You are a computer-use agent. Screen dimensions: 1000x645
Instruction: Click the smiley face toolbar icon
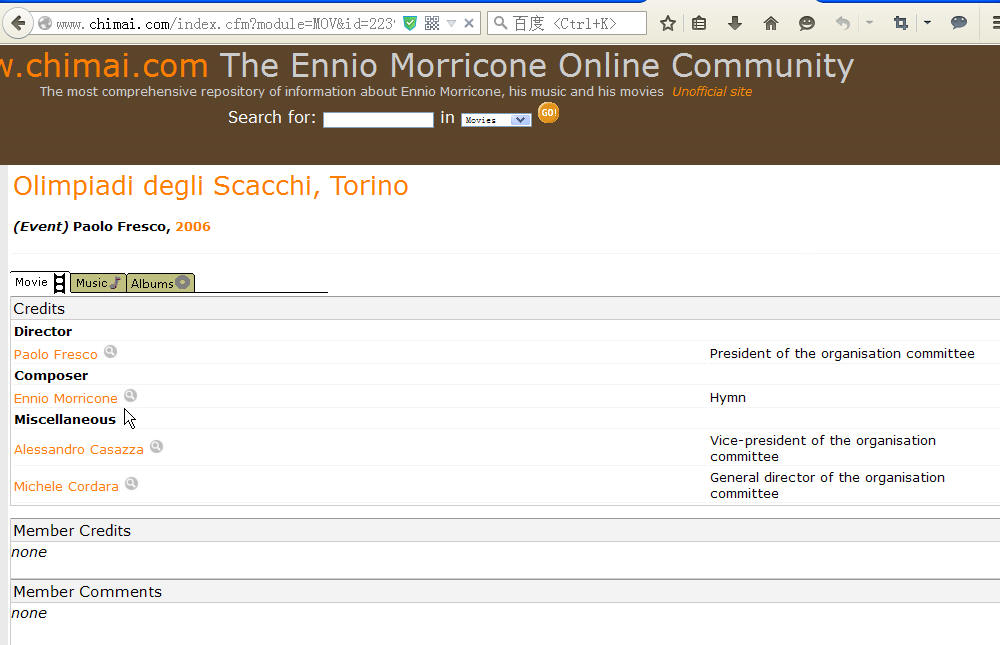(807, 24)
